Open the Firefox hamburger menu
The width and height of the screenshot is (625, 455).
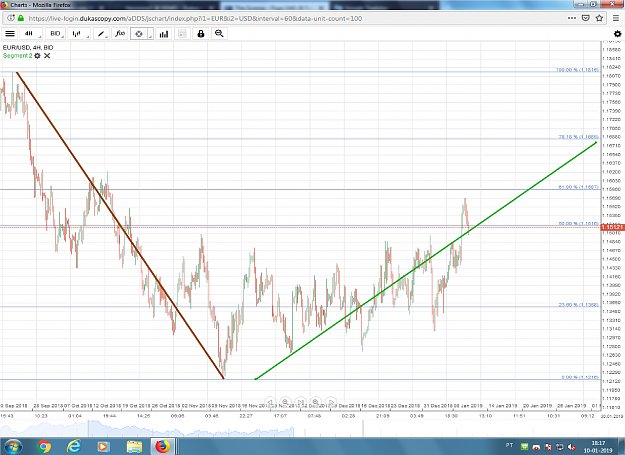click(x=616, y=18)
